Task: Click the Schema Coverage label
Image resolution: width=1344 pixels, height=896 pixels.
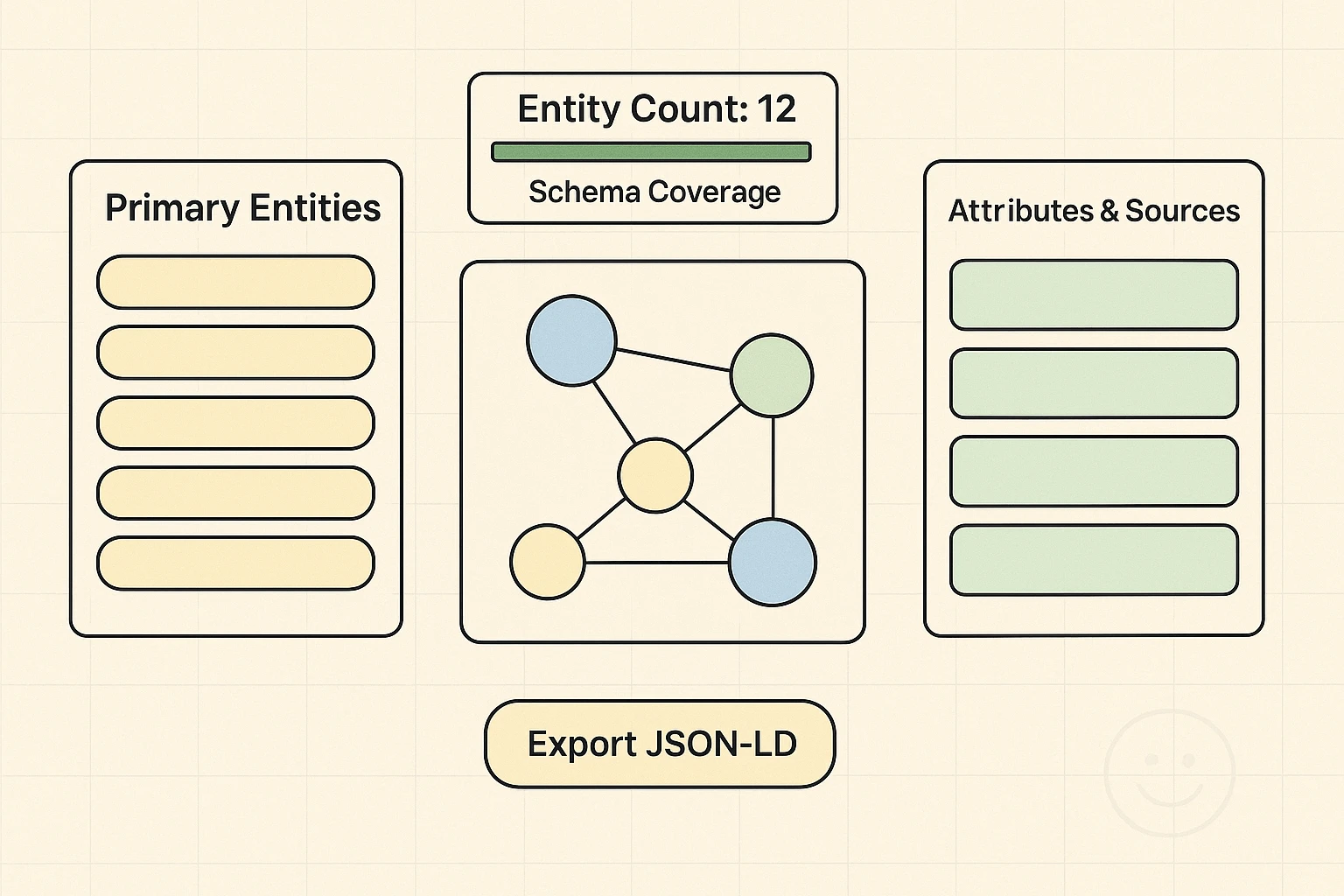Action: [x=655, y=192]
